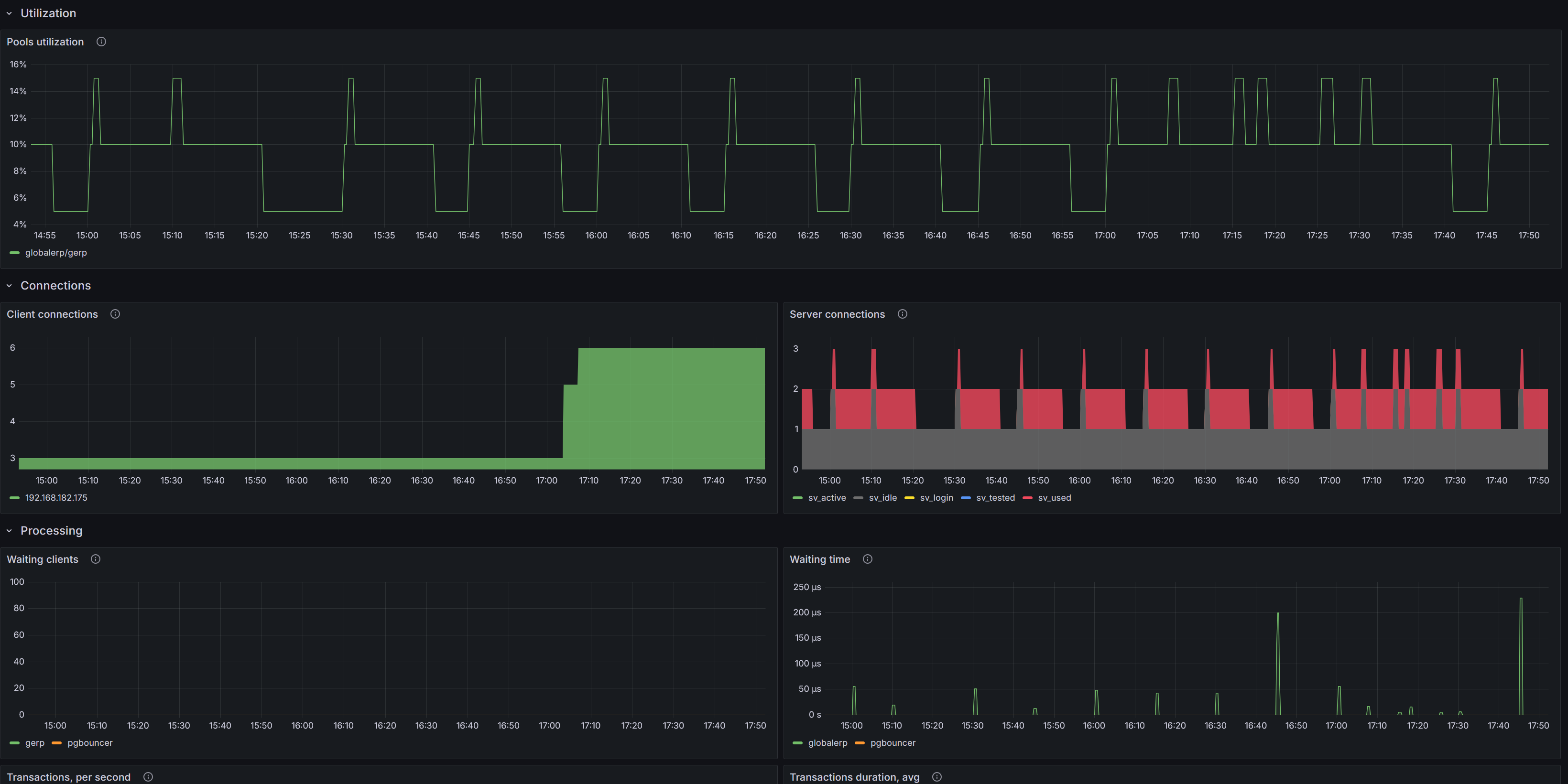Select the 192.168.182.175 legend label
The width and height of the screenshot is (1568, 784).
56,497
